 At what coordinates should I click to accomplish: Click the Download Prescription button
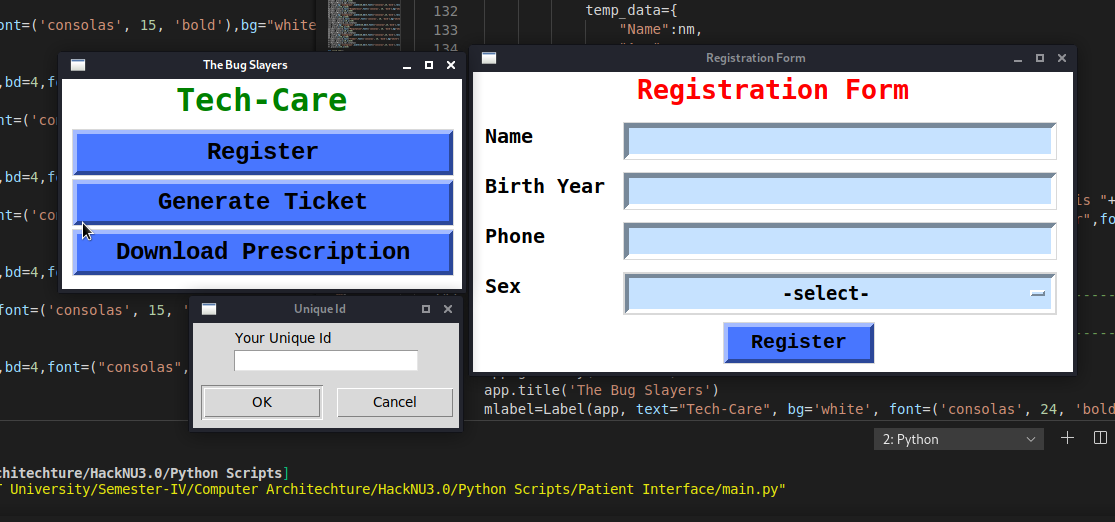(x=262, y=252)
